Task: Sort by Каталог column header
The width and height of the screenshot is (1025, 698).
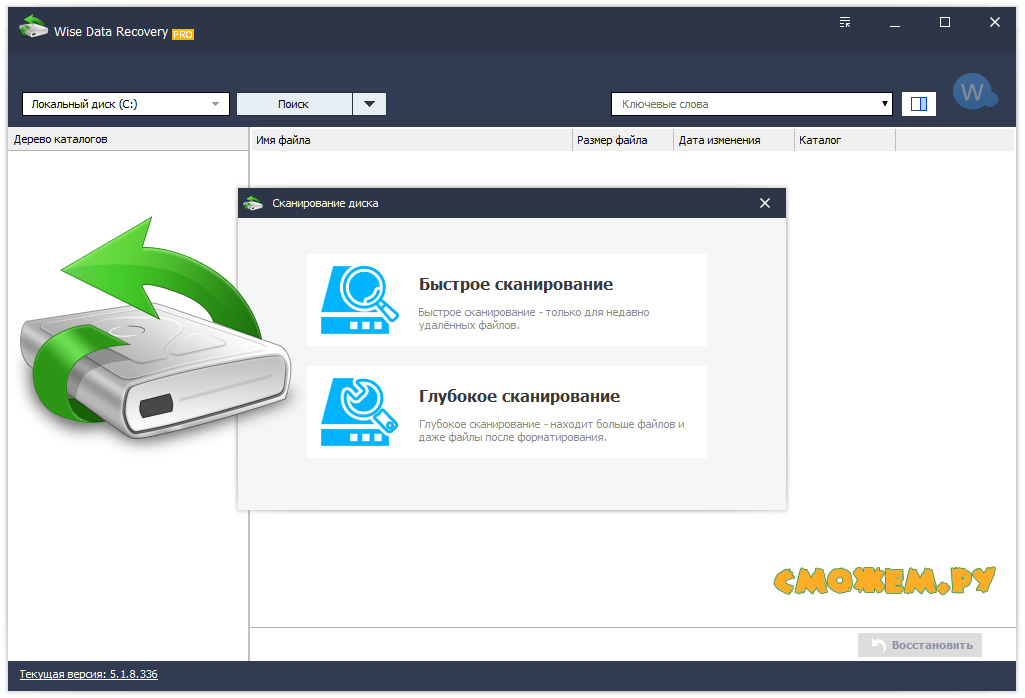Action: tap(845, 140)
